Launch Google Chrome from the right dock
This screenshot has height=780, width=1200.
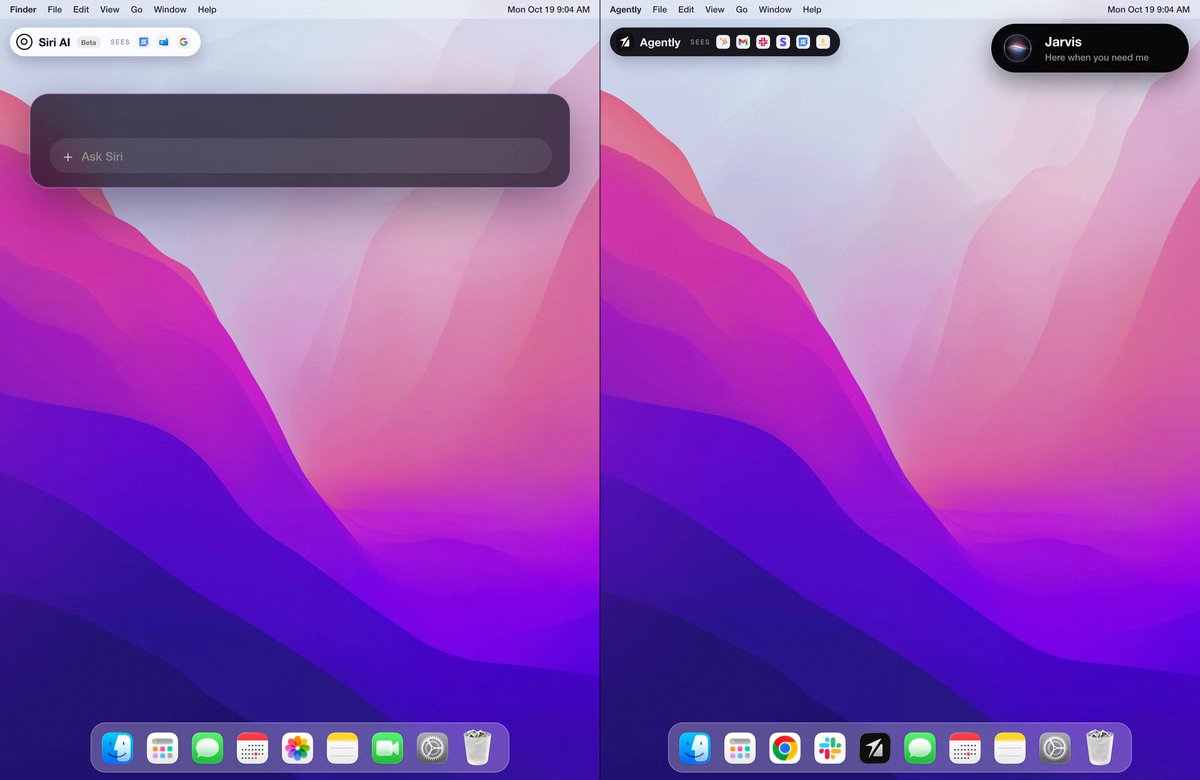pos(784,748)
